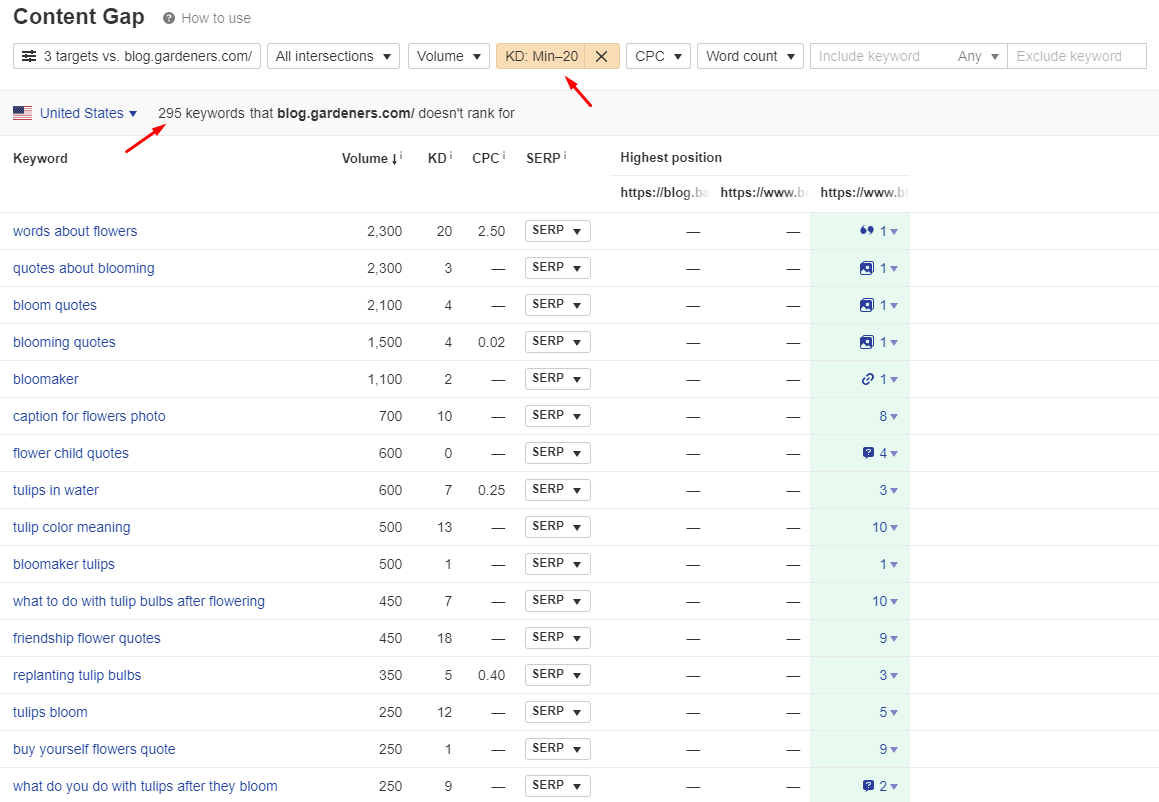Expand position 9 for friendship flower quotes
Image resolution: width=1159 pixels, height=802 pixels.
(x=888, y=638)
